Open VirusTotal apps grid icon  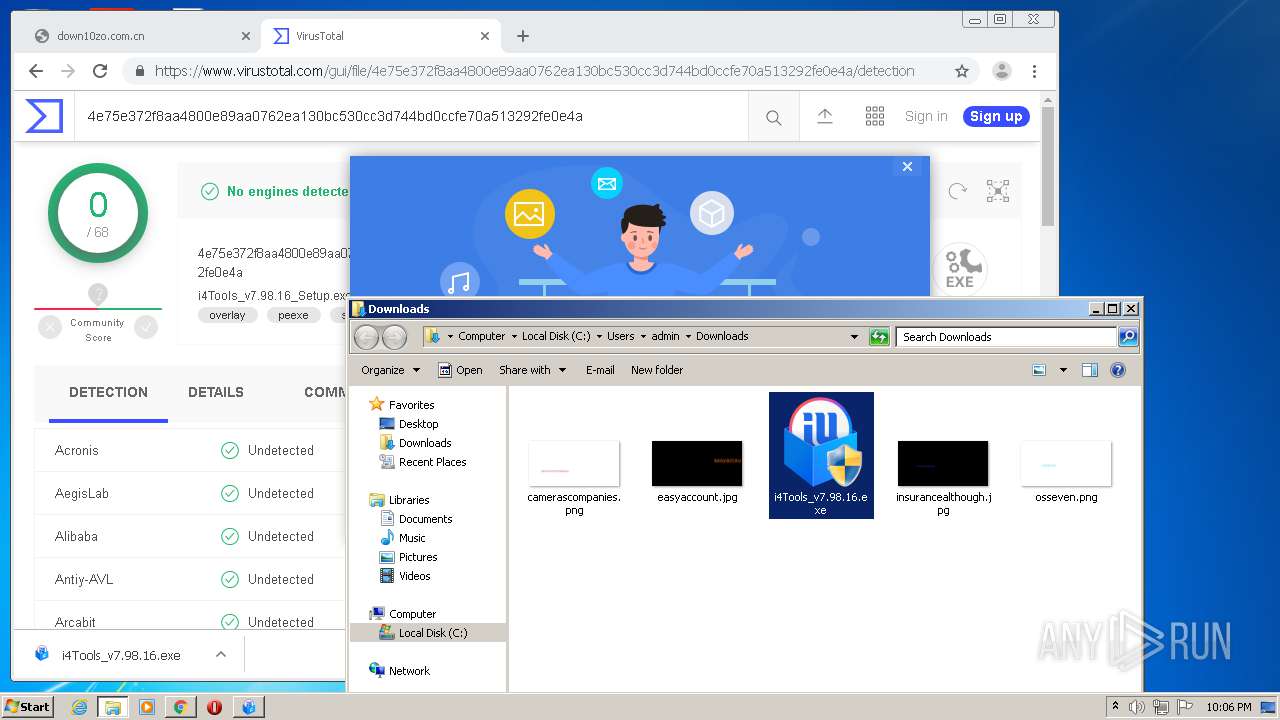pyautogui.click(x=875, y=116)
